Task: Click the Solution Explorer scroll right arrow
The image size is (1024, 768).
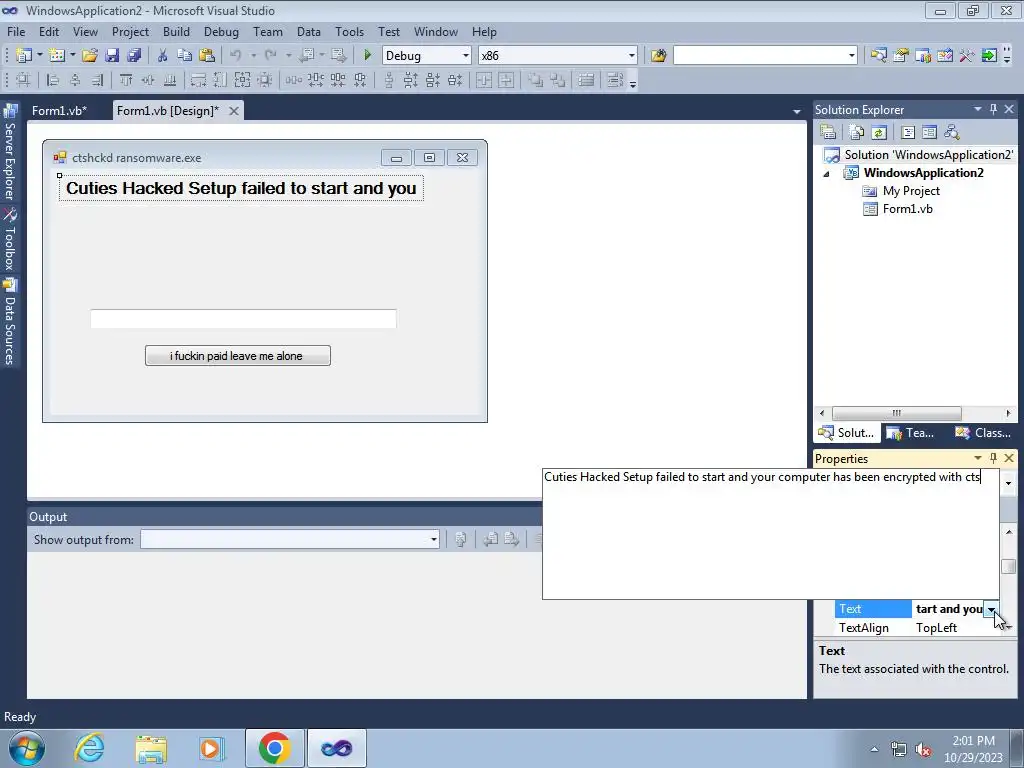Action: point(1008,413)
